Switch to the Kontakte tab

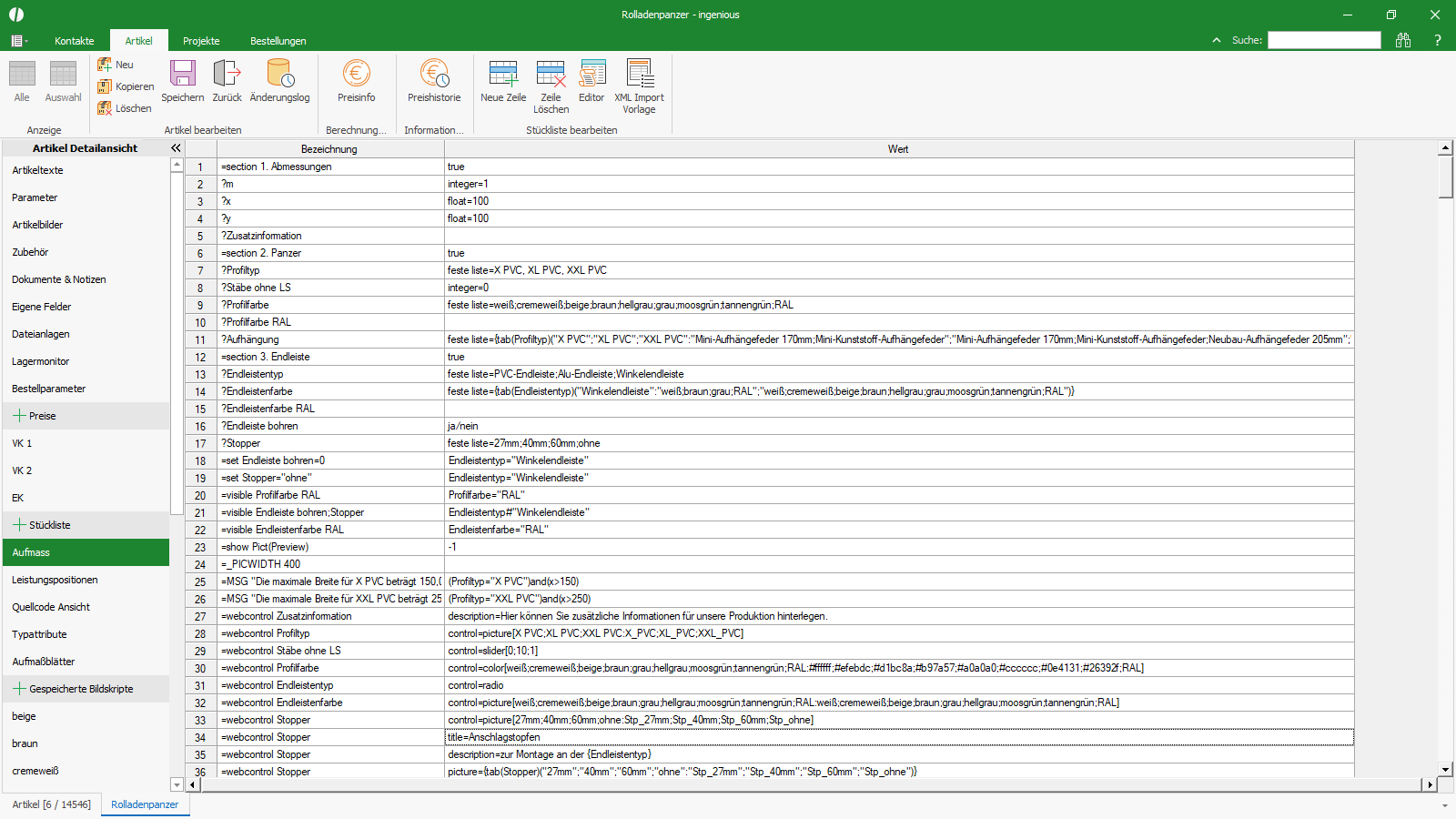pyautogui.click(x=75, y=41)
